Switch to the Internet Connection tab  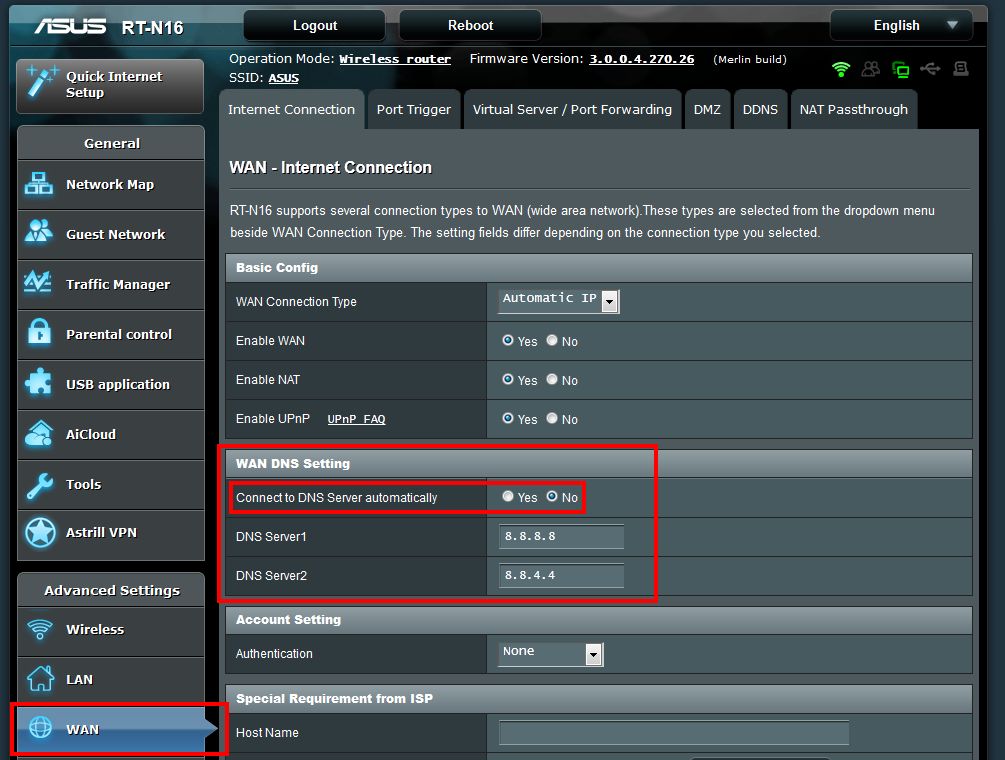292,110
